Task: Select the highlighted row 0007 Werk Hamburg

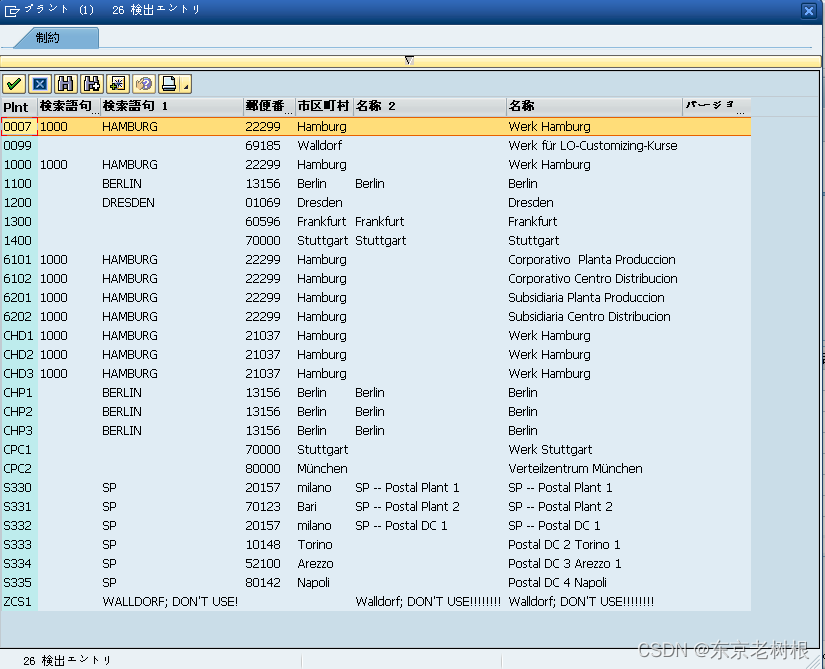Action: pyautogui.click(x=300, y=126)
